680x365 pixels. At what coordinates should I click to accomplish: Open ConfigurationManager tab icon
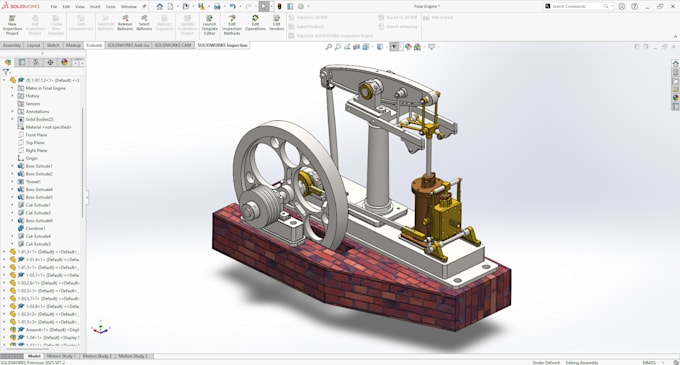[x=36, y=62]
